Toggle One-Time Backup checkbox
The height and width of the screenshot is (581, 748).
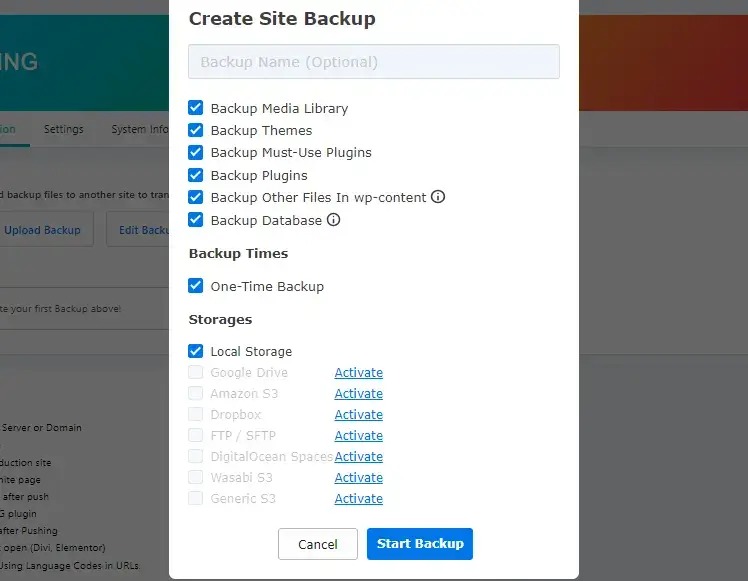tap(196, 286)
